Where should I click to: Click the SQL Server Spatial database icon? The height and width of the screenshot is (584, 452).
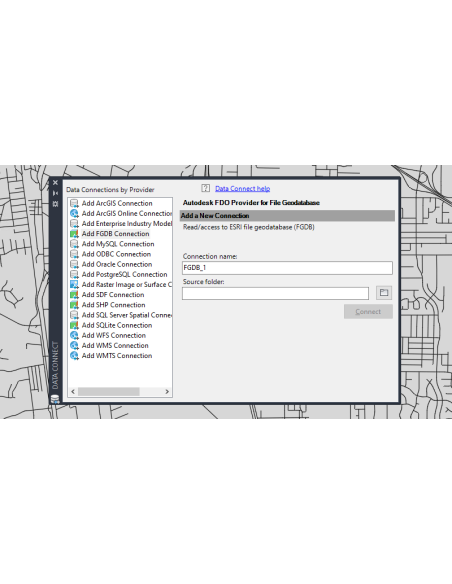coord(74,315)
